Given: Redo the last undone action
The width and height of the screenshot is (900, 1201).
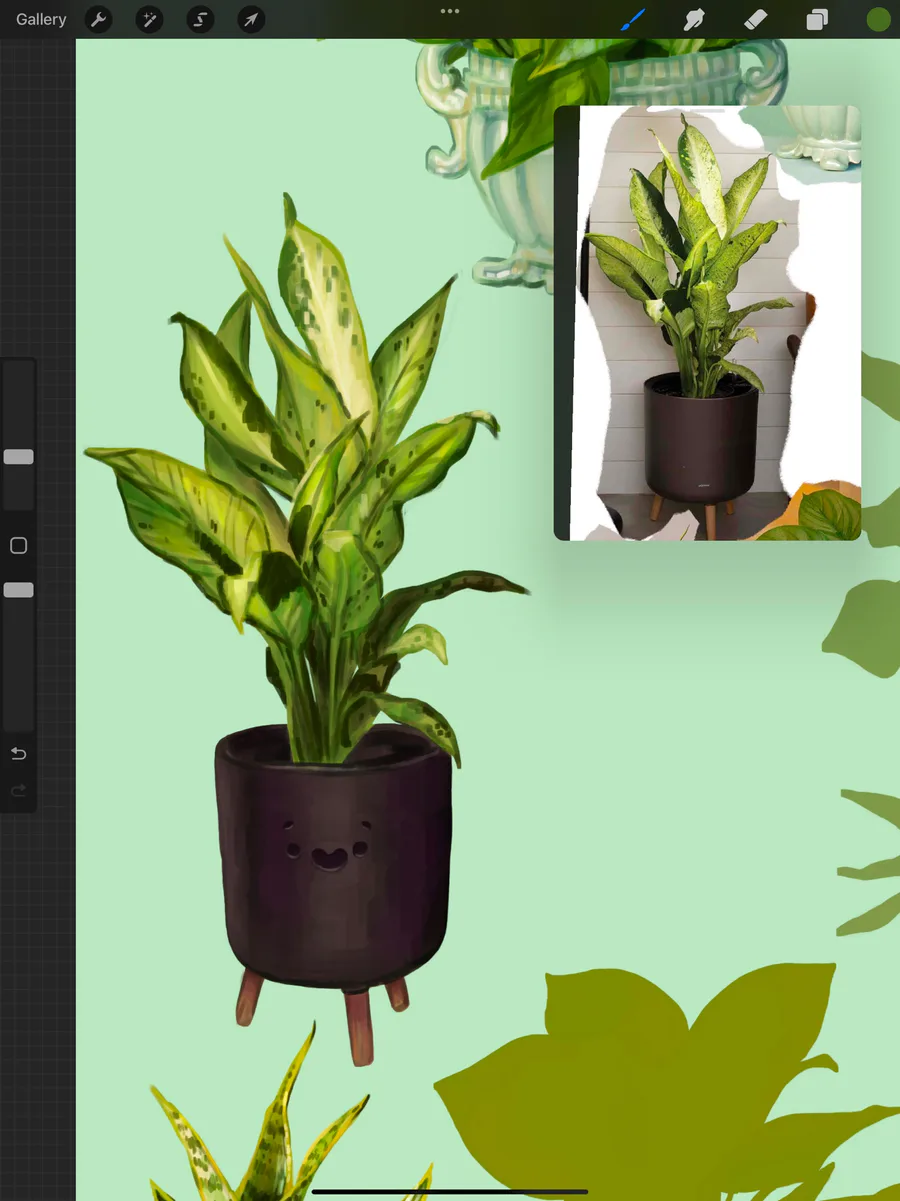Looking at the screenshot, I should 18,791.
